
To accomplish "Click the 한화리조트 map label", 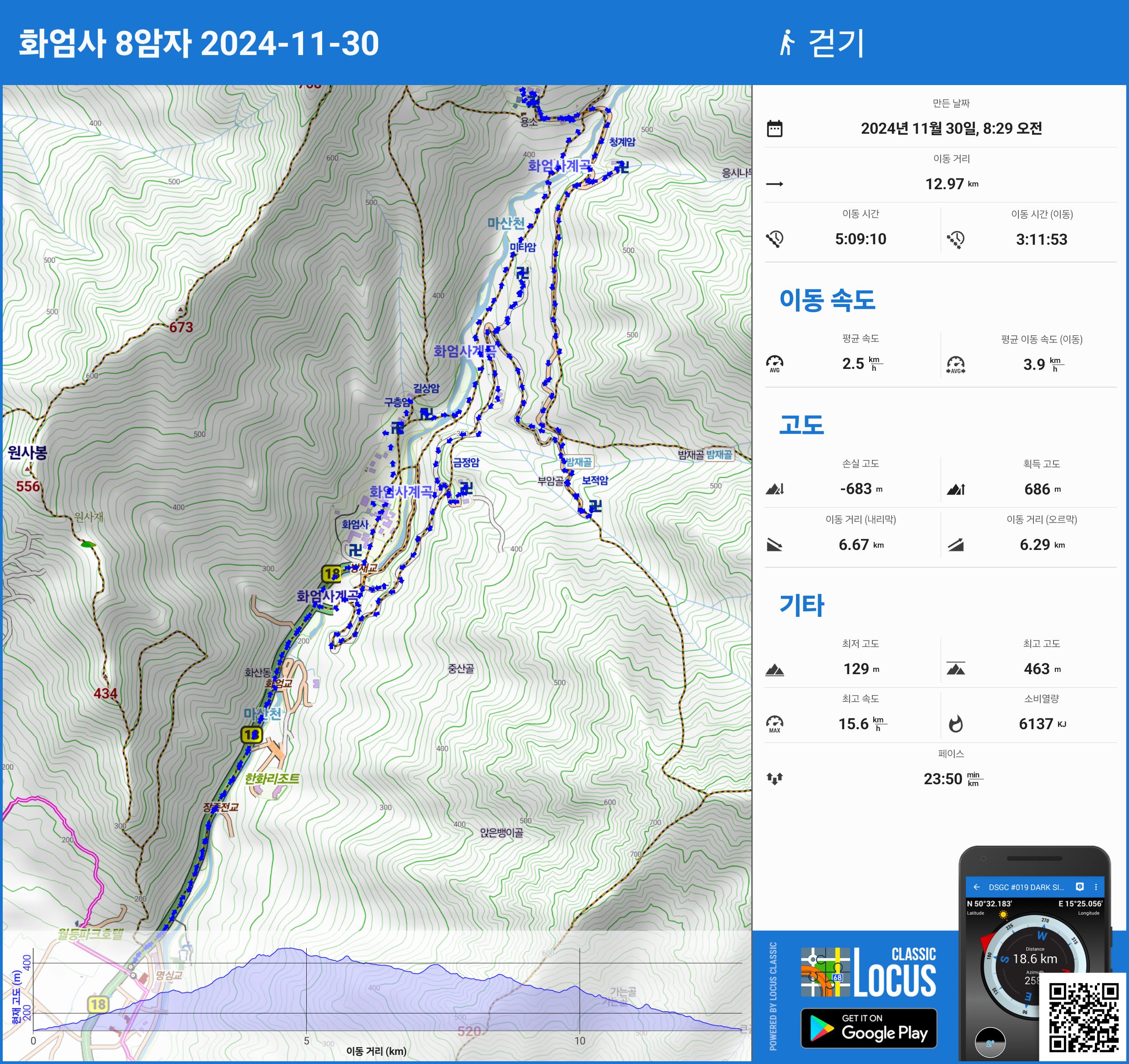I will pyautogui.click(x=272, y=779).
